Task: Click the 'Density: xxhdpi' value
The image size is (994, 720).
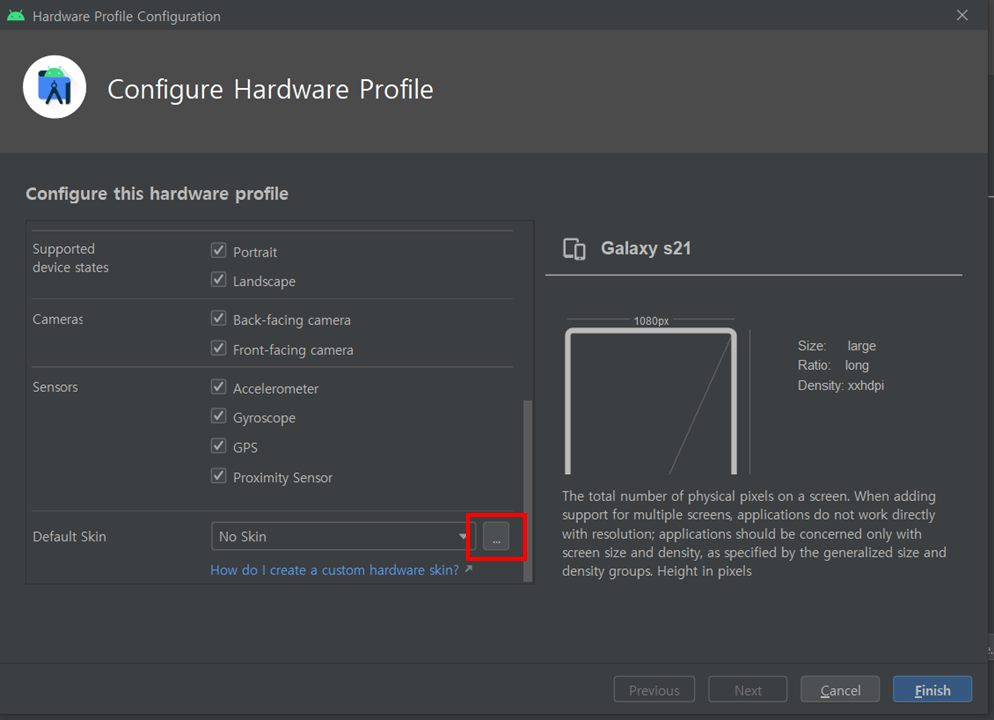Action: 841,385
